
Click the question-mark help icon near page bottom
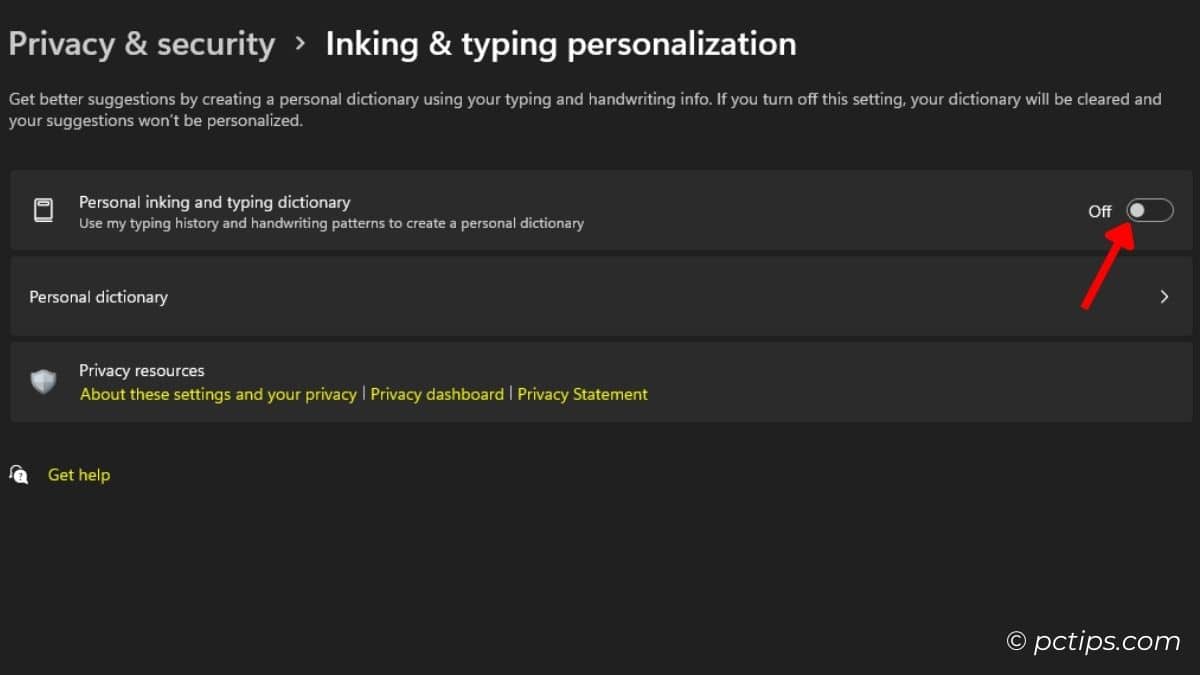click(19, 475)
